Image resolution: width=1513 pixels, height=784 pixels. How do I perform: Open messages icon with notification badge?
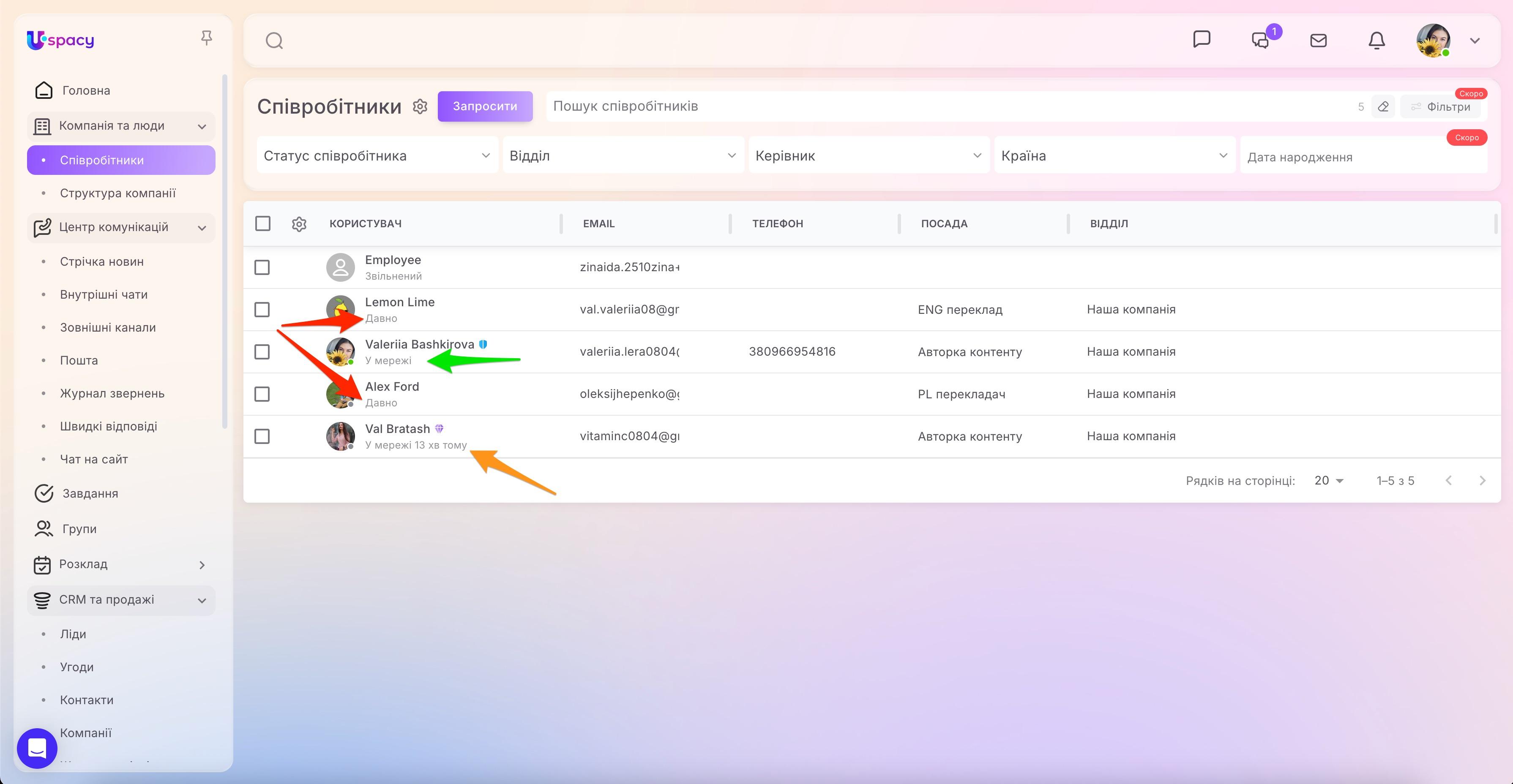[1260, 40]
